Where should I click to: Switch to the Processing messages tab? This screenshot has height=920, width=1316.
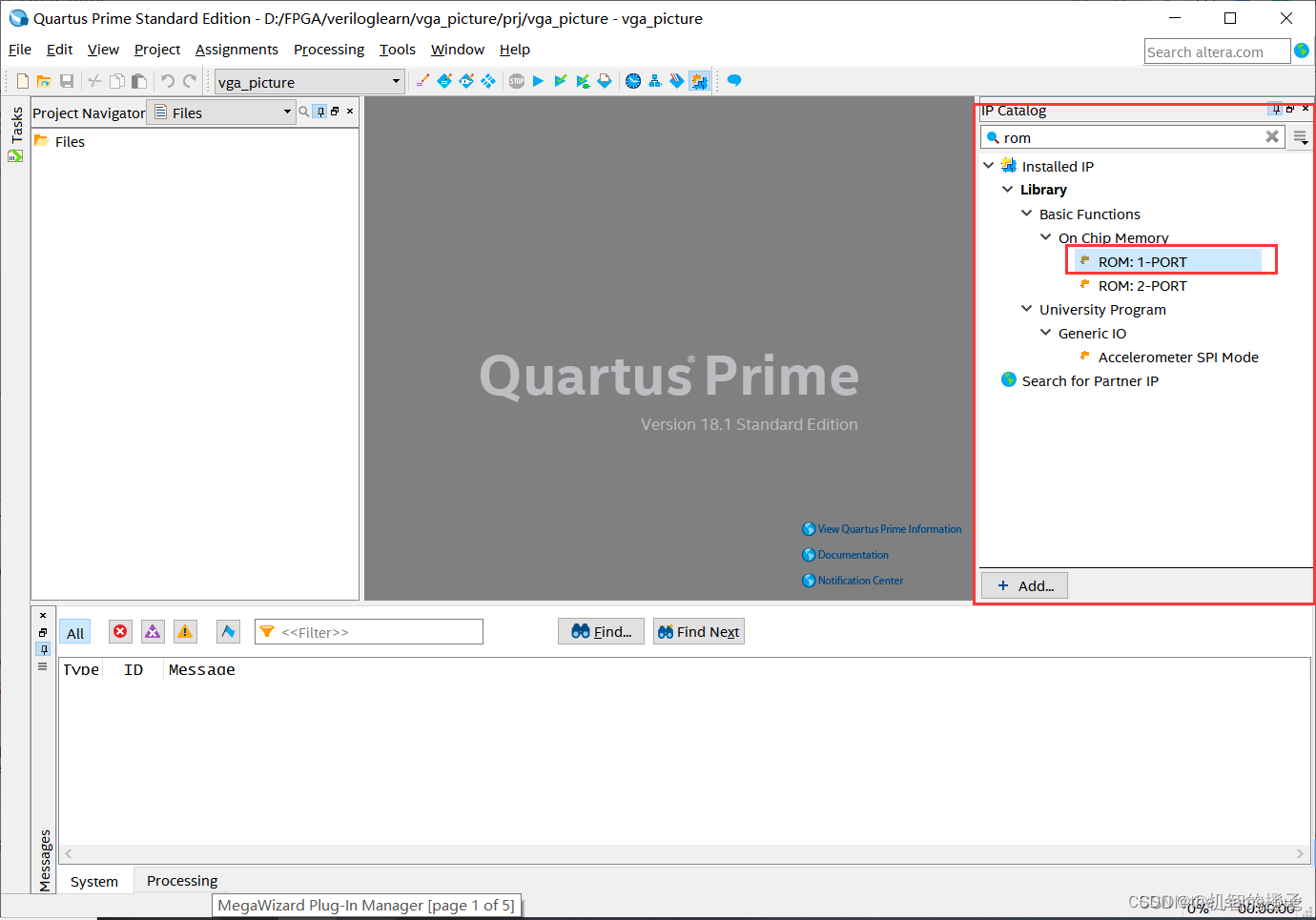(182, 881)
